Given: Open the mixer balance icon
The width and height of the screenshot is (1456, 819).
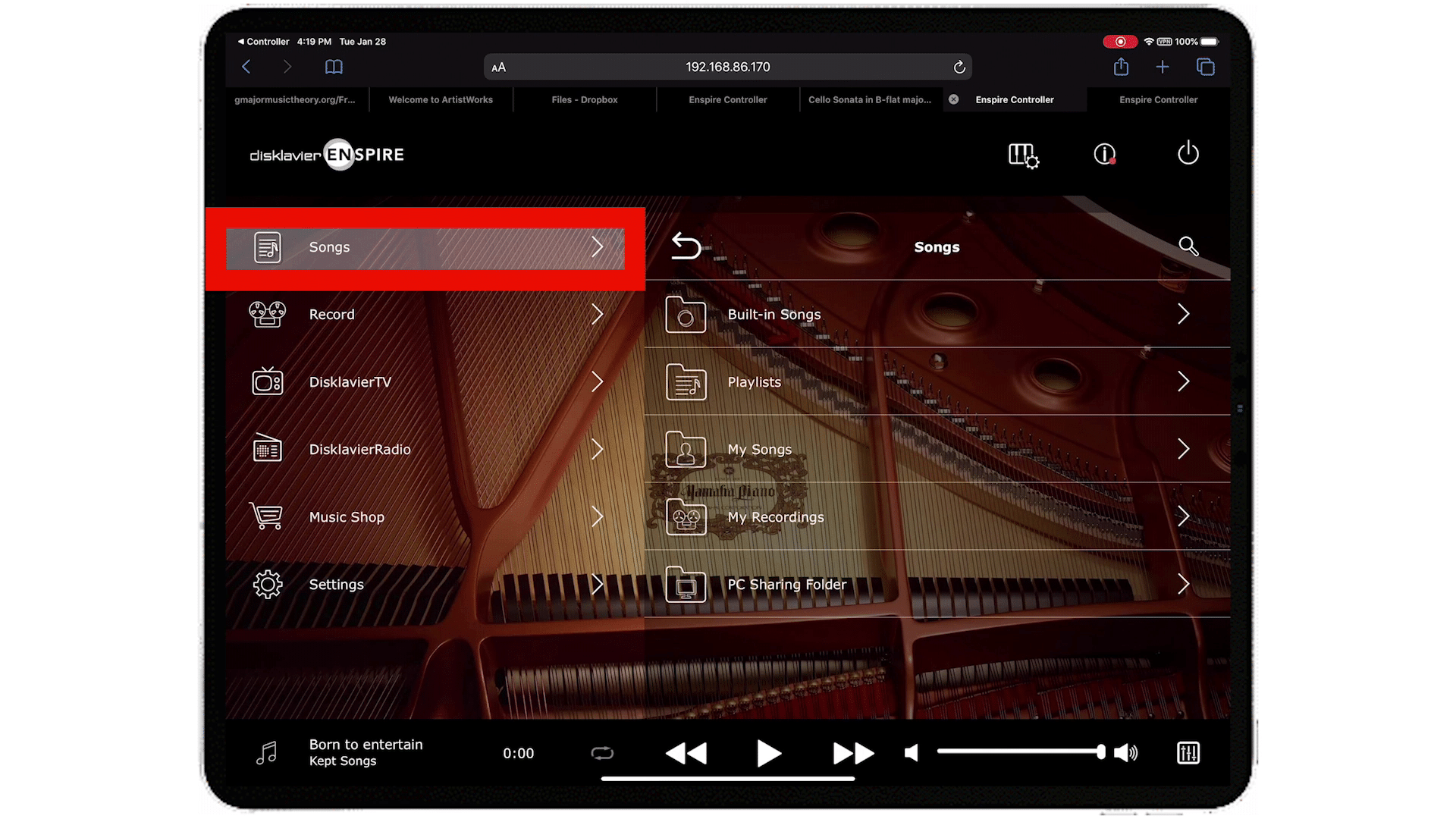Looking at the screenshot, I should click(x=1188, y=753).
